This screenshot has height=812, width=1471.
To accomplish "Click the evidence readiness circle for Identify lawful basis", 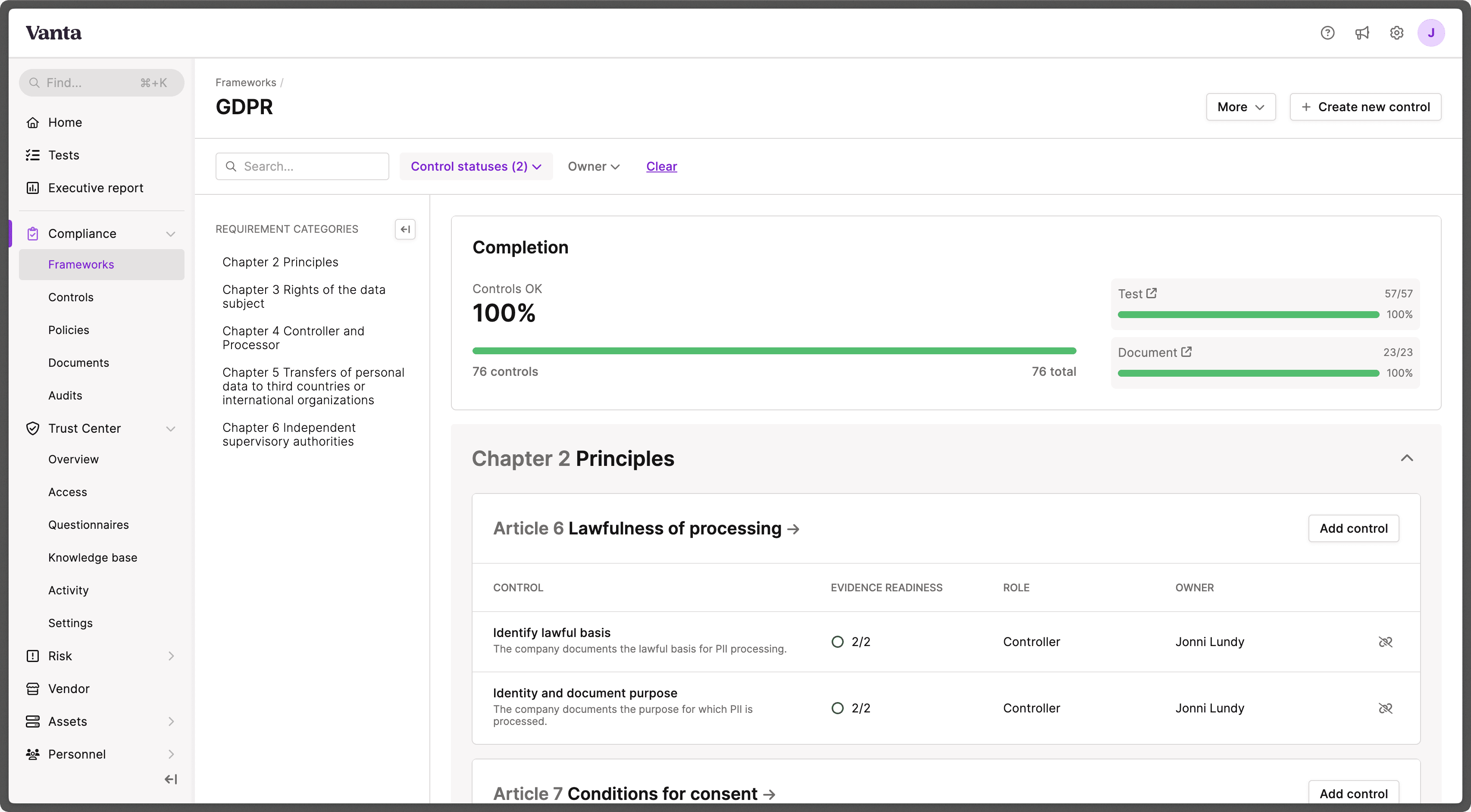I will pyautogui.click(x=838, y=641).
